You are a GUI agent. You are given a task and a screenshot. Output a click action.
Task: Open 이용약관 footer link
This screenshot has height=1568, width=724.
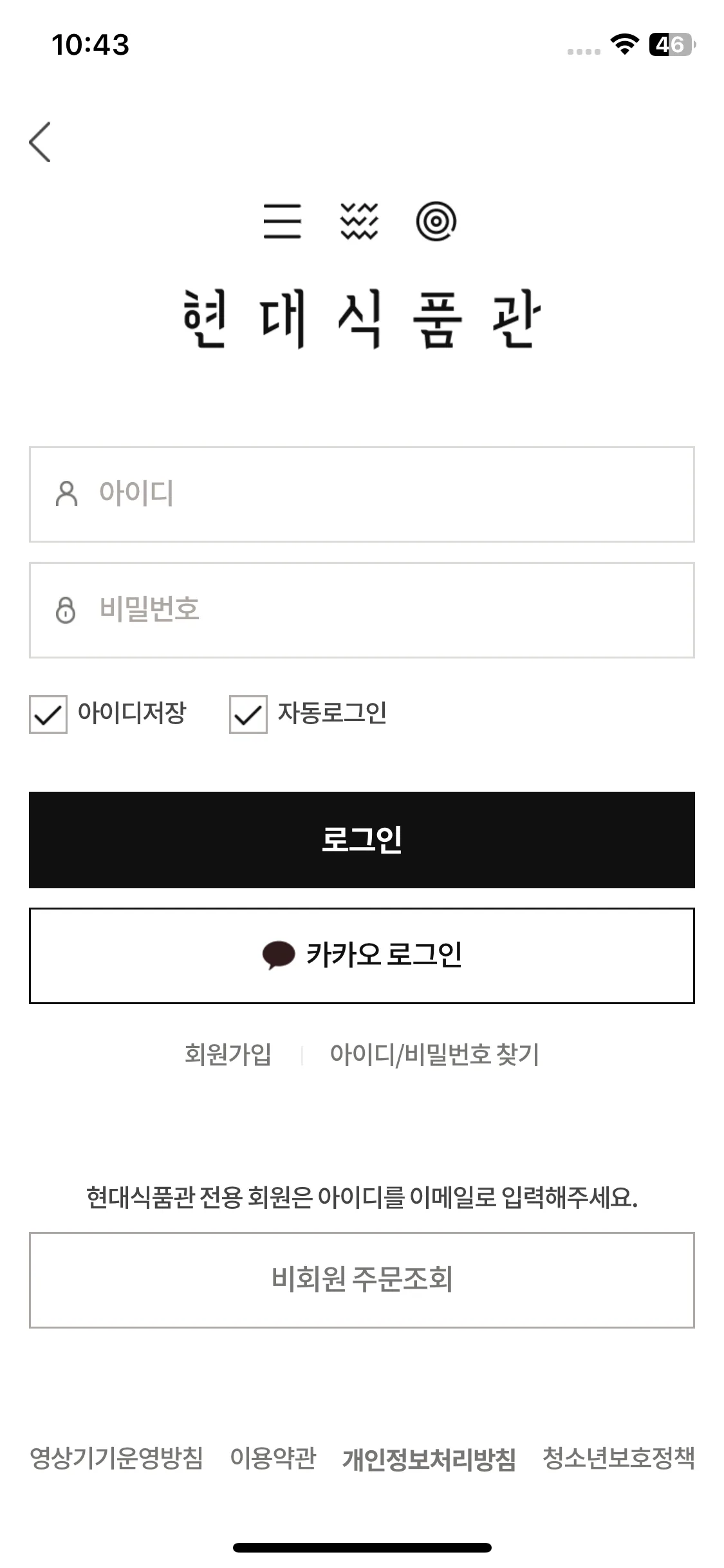[x=273, y=1458]
